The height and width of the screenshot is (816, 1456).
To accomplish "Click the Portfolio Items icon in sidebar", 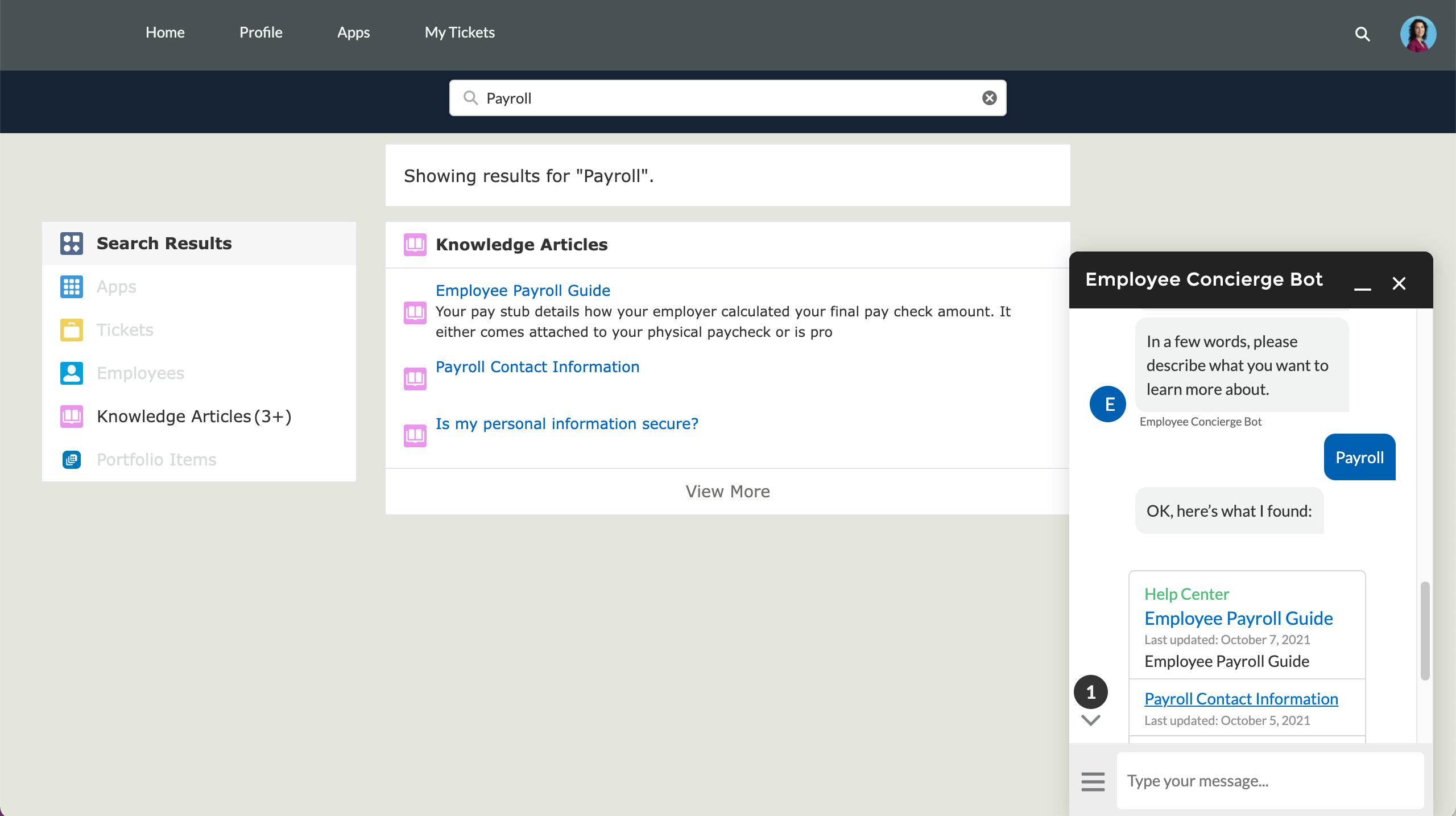I will pos(72,460).
